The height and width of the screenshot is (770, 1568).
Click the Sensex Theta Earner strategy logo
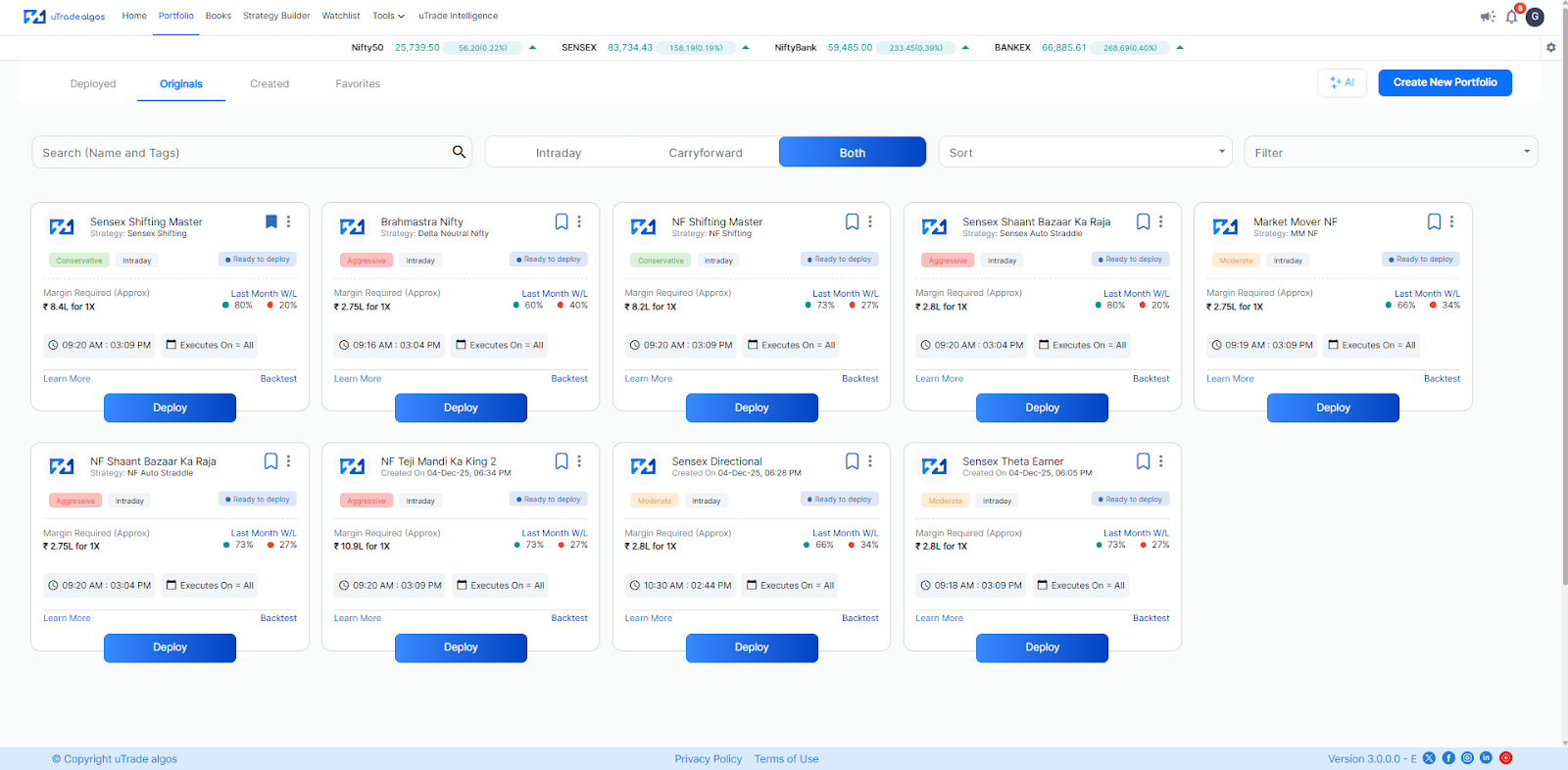tap(934, 466)
